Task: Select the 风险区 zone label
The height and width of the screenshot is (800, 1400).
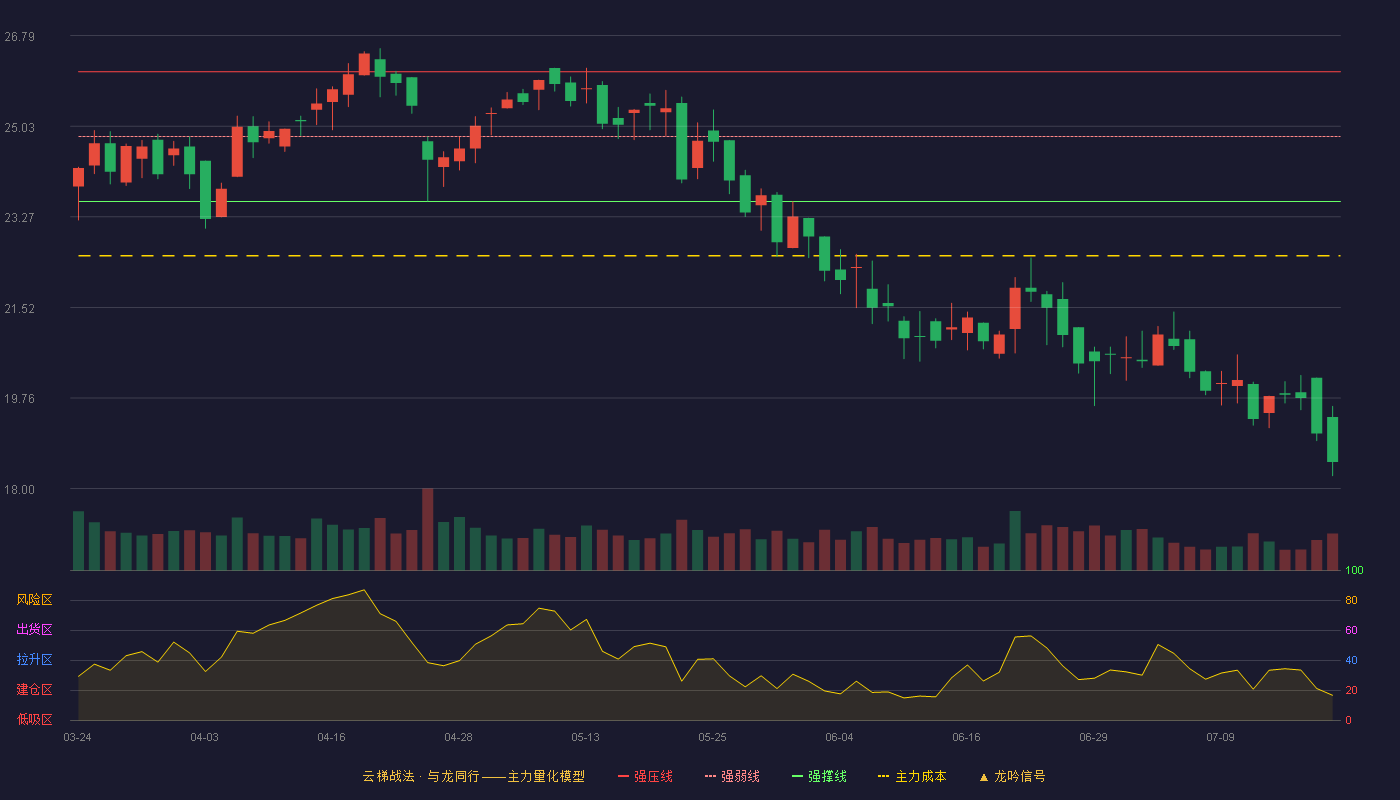Action: [x=34, y=600]
